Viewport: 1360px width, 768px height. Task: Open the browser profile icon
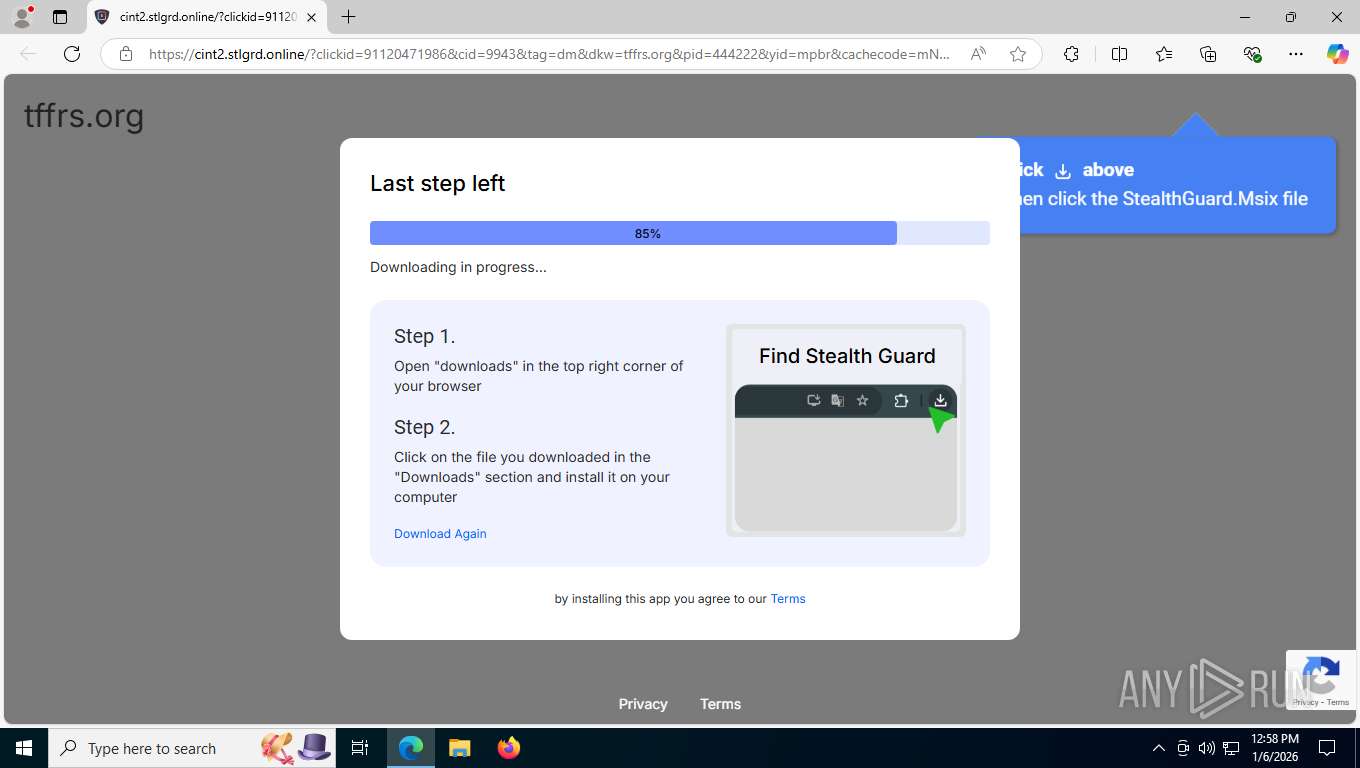pos(22,17)
